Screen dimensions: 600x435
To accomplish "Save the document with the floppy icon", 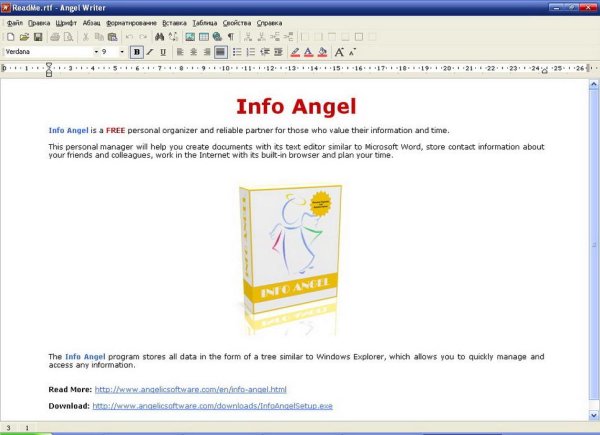I will pyautogui.click(x=38, y=37).
